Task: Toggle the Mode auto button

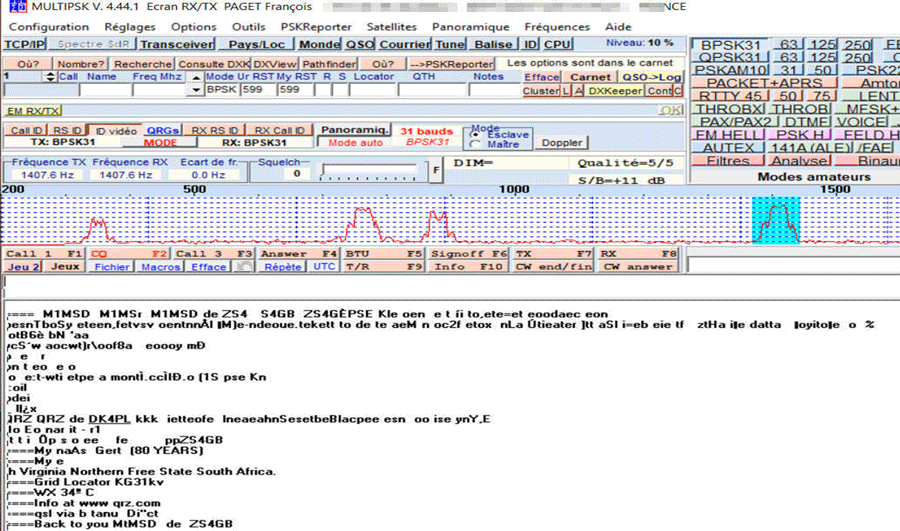Action: (x=355, y=142)
